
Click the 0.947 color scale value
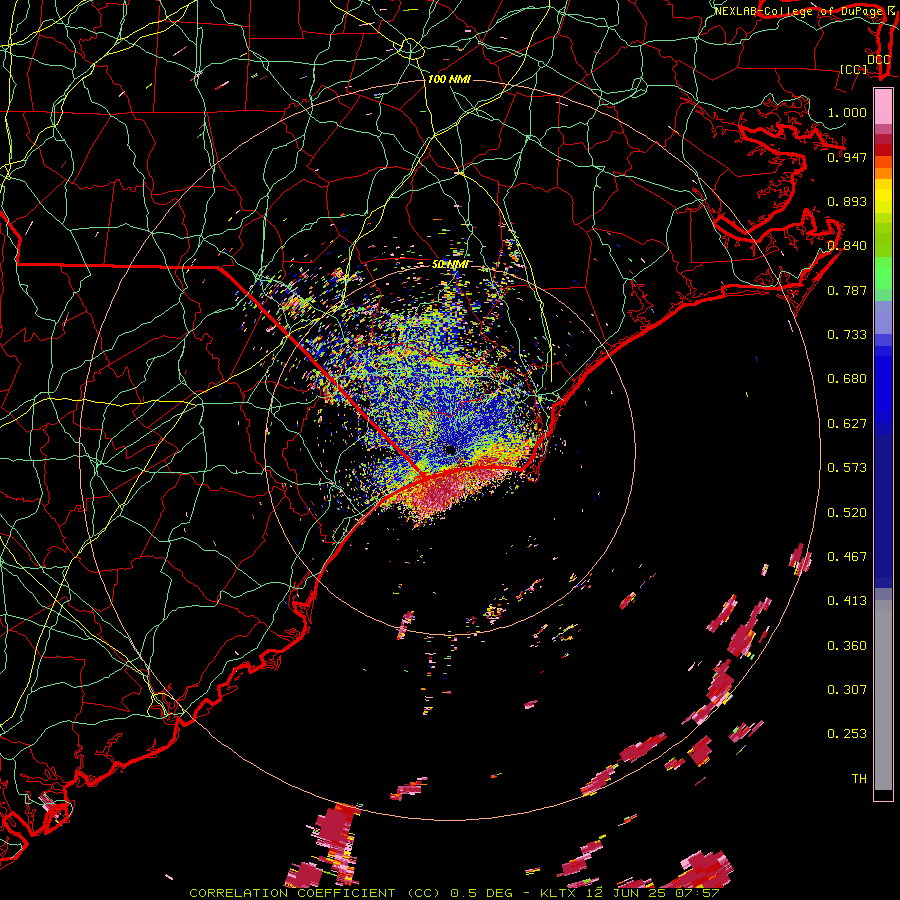pyautogui.click(x=847, y=157)
